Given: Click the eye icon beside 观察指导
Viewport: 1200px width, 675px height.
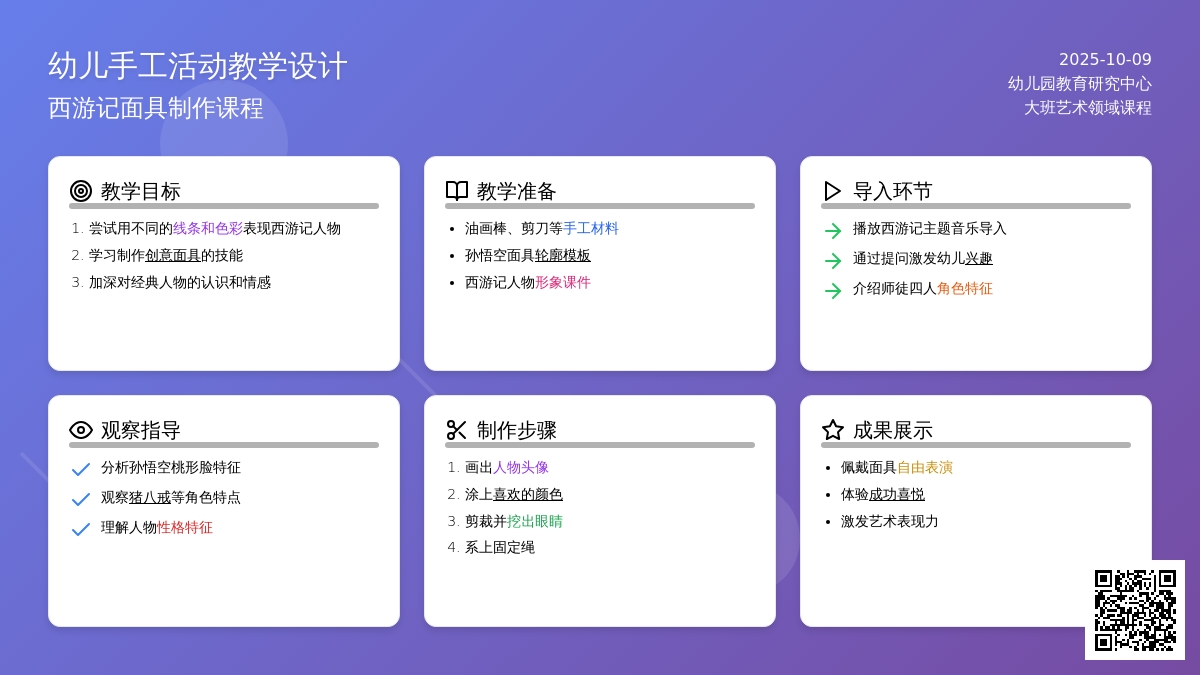Looking at the screenshot, I should [x=81, y=430].
